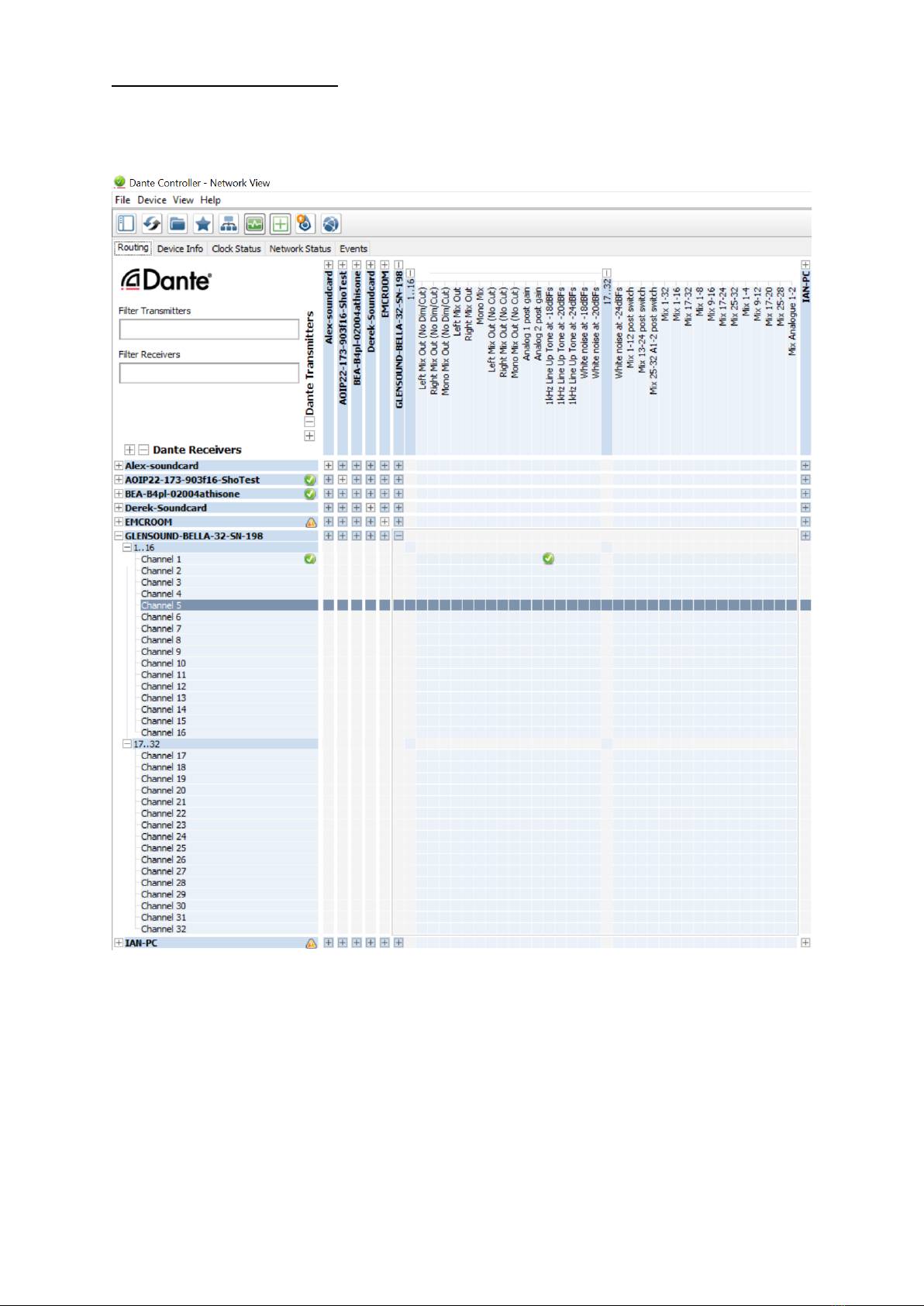Switch to the Clock Status tab
Viewport: 924px width, 1306px height.
coord(236,249)
